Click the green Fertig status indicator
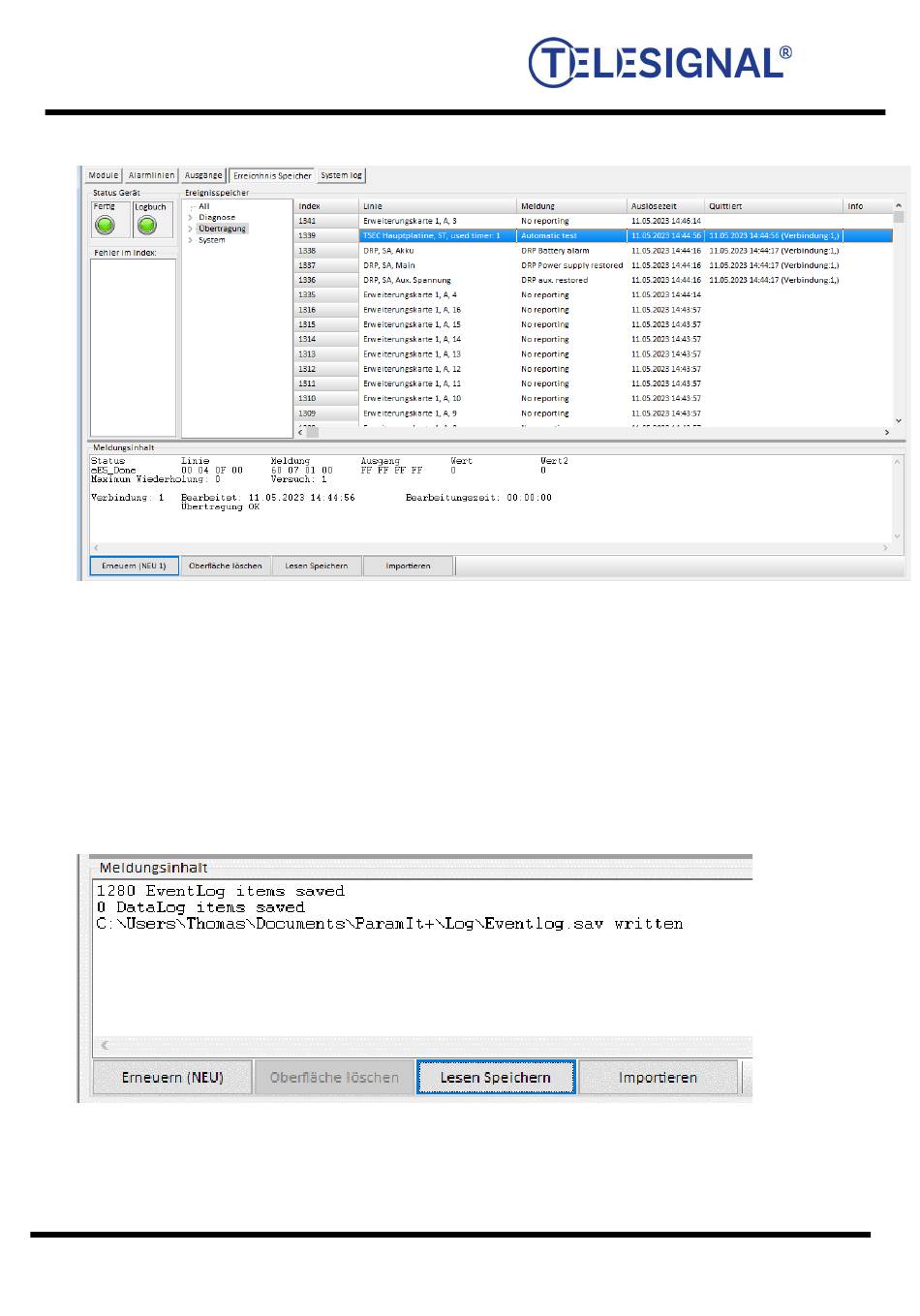Viewport: 920px width, 1316px height. 105,225
